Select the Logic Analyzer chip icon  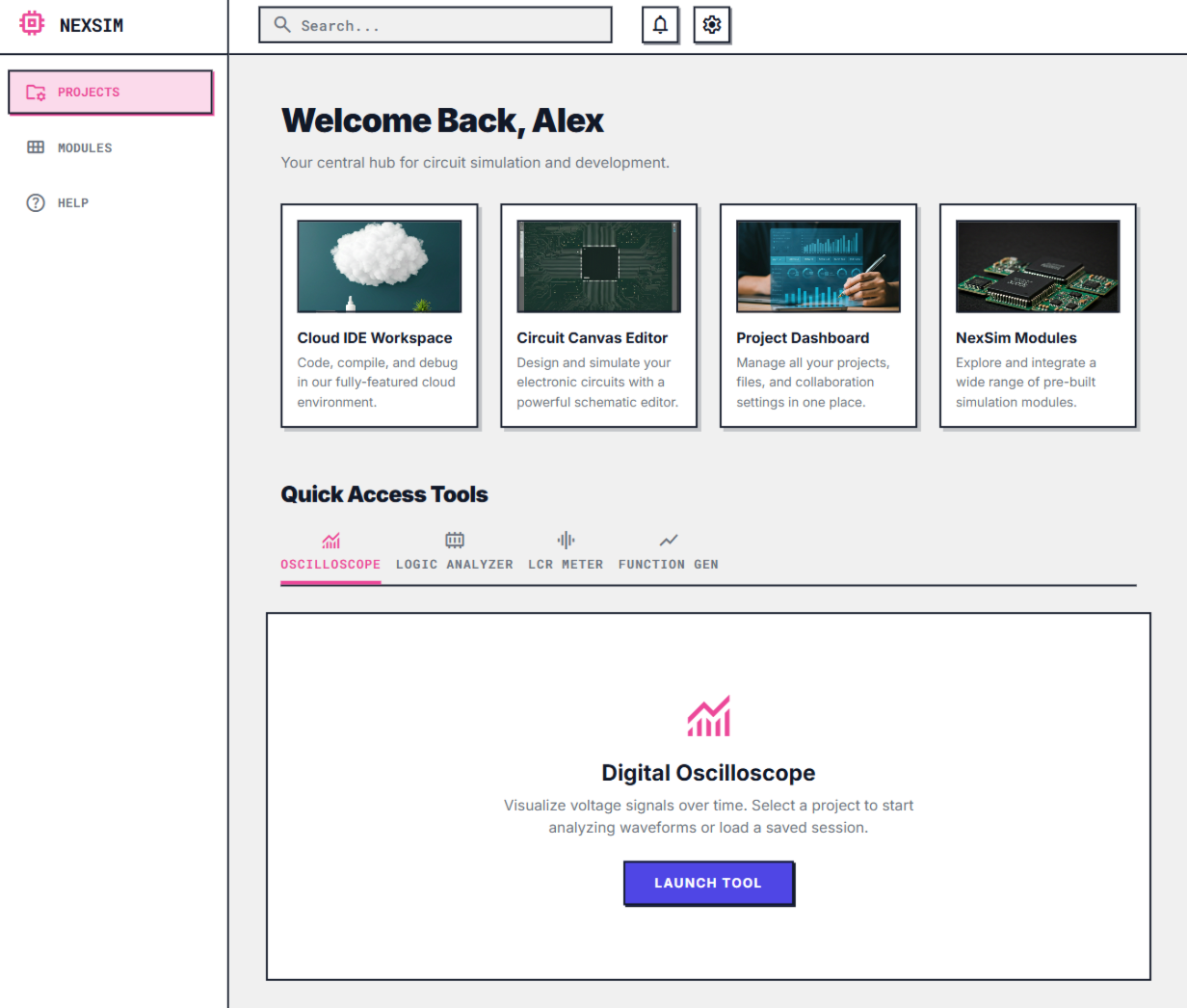pyautogui.click(x=455, y=540)
